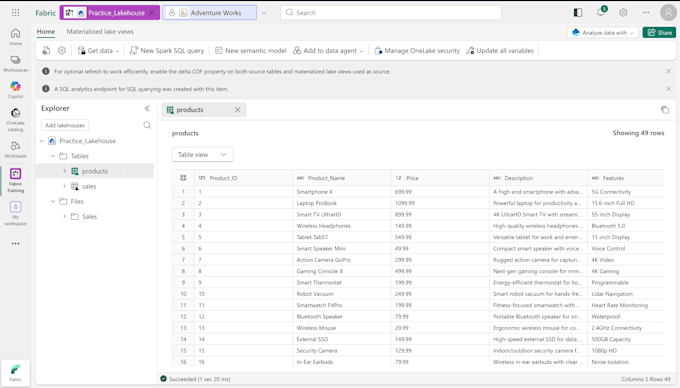Click the table grid select-all icon

183,178
